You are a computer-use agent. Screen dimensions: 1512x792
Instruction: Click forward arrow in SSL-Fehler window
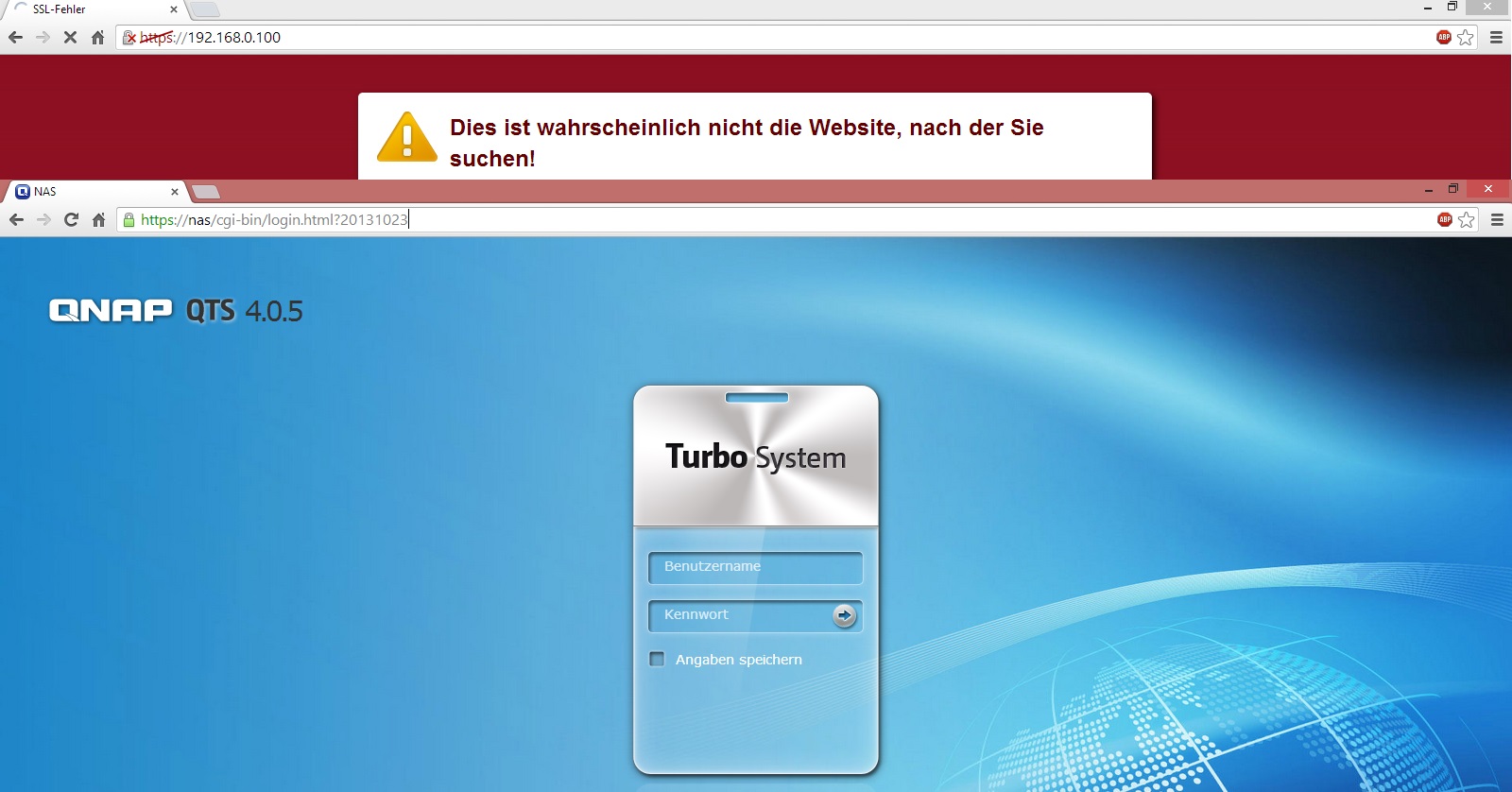[43, 37]
